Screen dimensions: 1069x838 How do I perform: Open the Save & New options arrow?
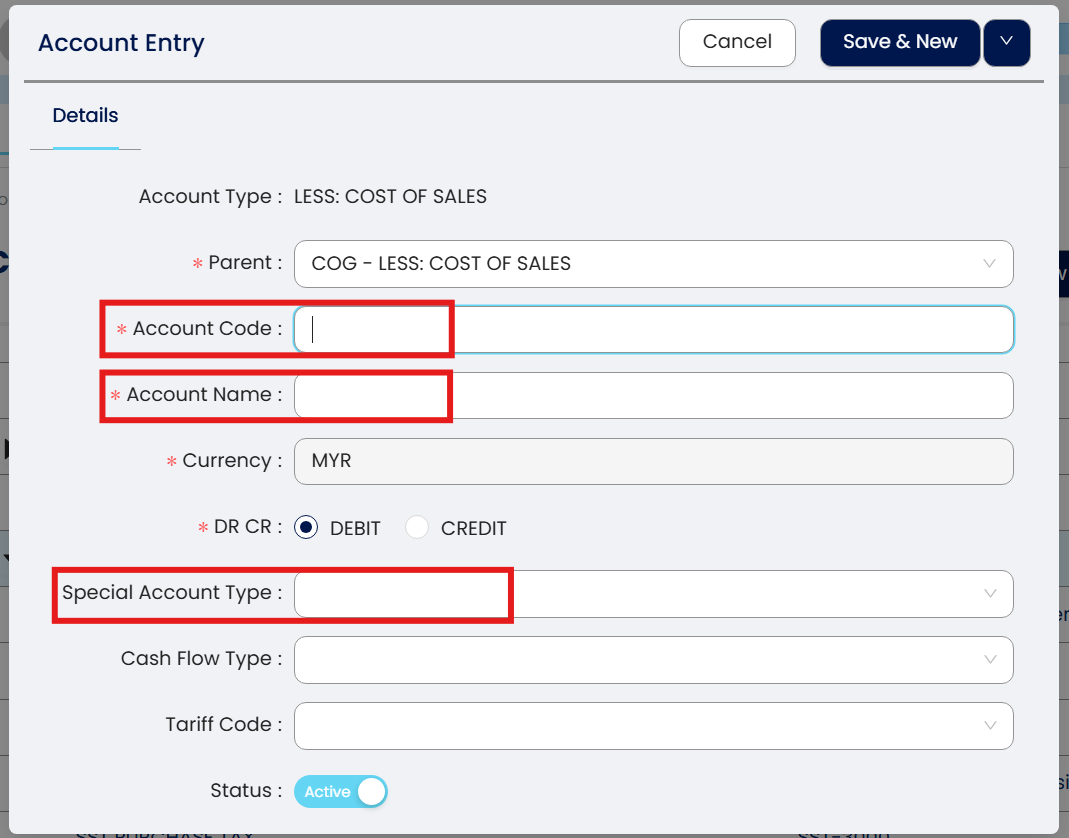tap(1006, 43)
